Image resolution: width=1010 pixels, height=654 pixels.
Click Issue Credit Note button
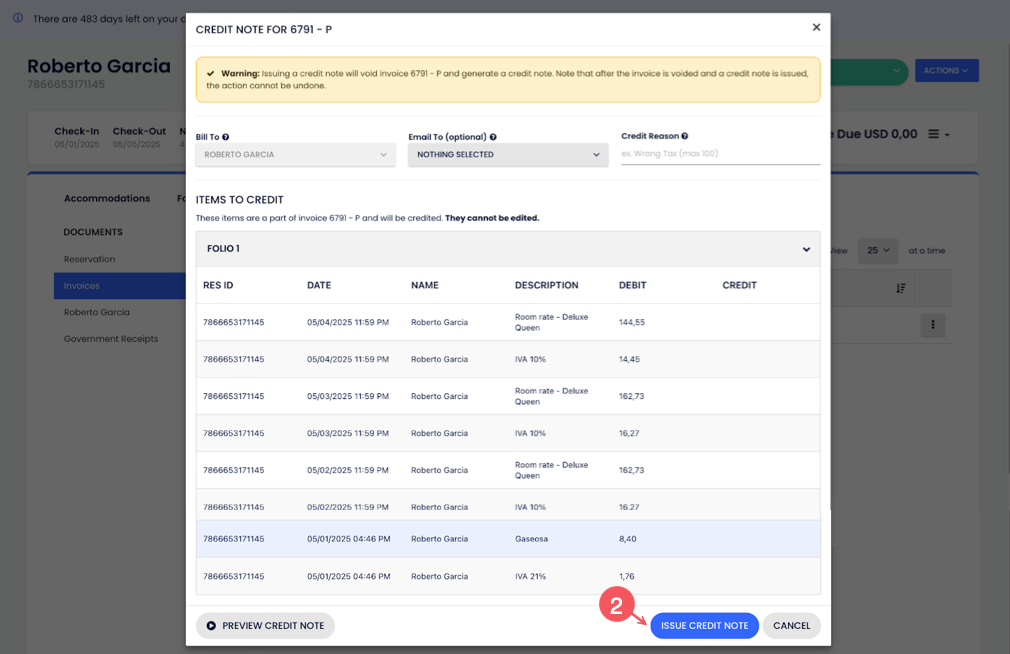pyautogui.click(x=704, y=626)
